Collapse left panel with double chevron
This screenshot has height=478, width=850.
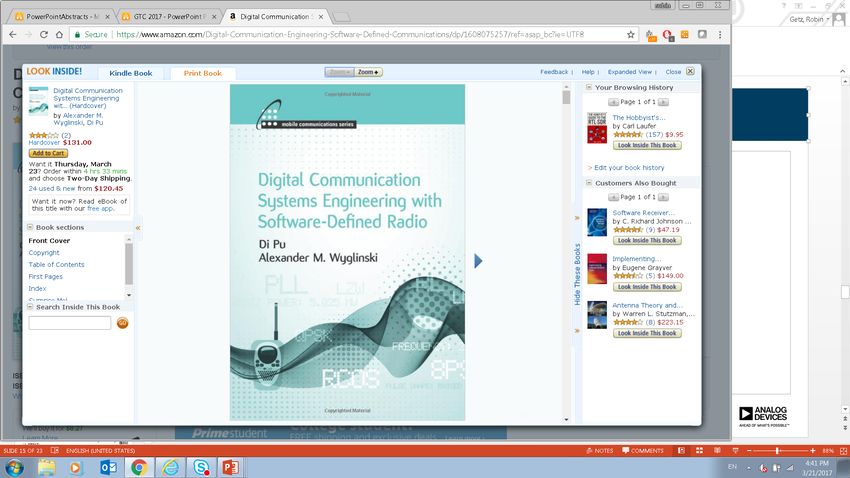[x=138, y=228]
